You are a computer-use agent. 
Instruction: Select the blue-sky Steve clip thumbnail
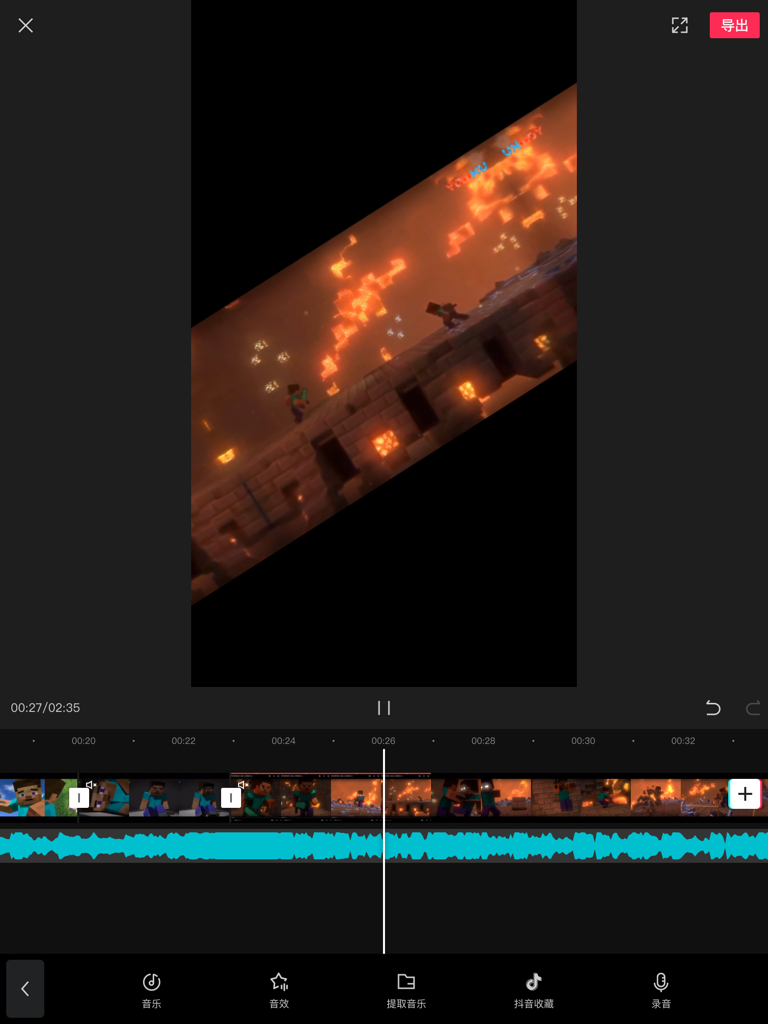click(x=39, y=797)
